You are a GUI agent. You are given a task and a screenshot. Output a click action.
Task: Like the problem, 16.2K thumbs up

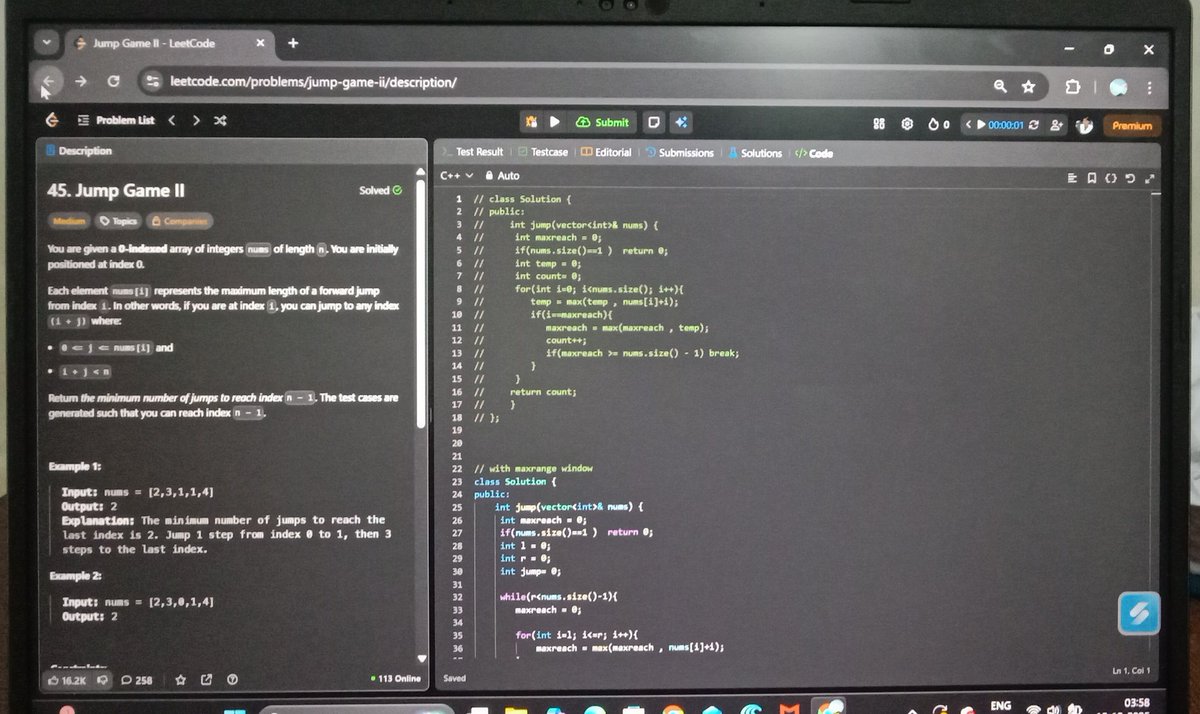[x=69, y=680]
